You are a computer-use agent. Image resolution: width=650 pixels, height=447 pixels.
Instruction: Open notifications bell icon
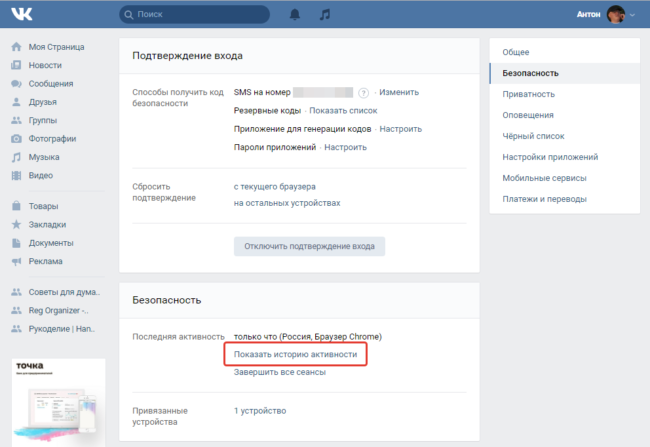point(295,15)
